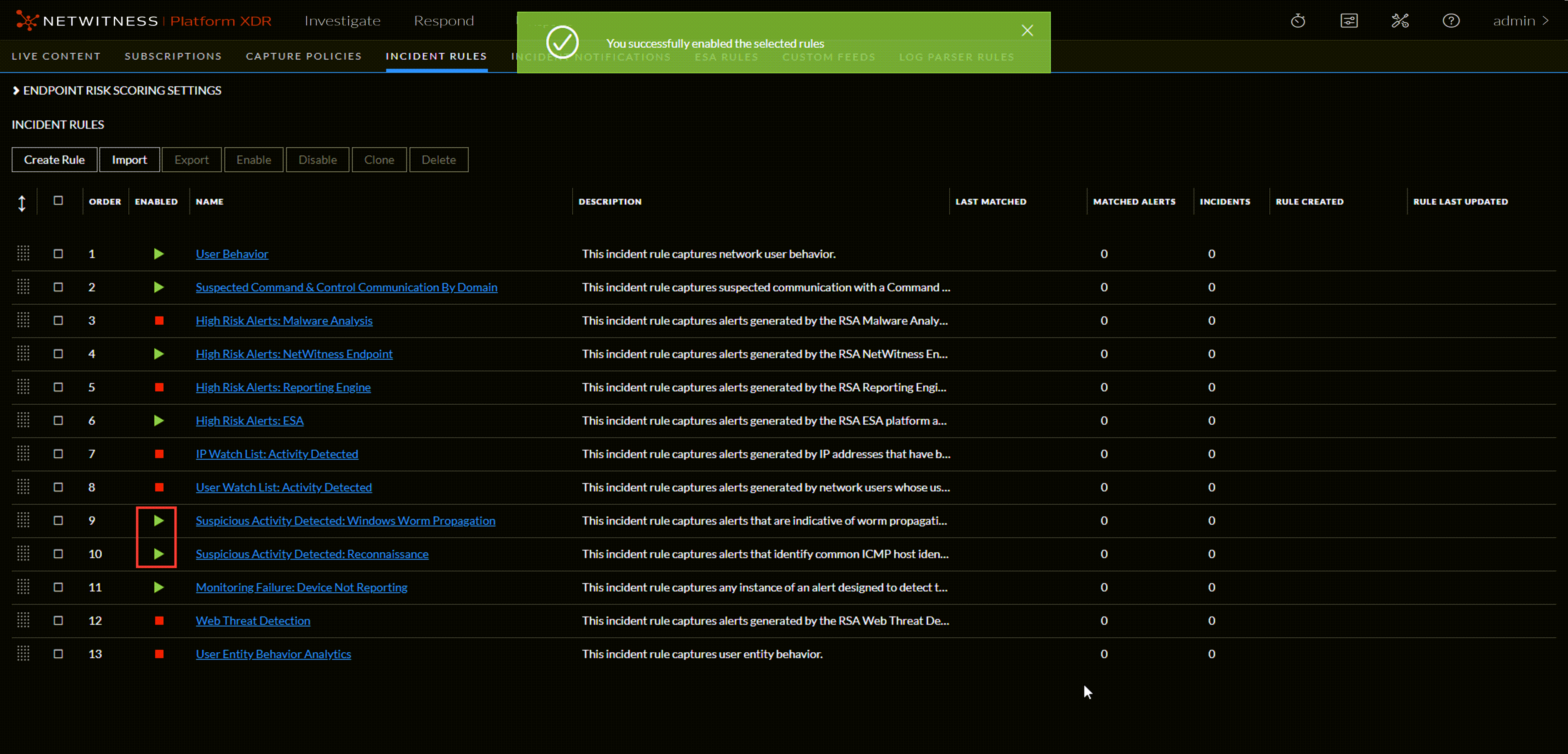
Task: Tick checkbox for rule order 13
Action: [58, 654]
